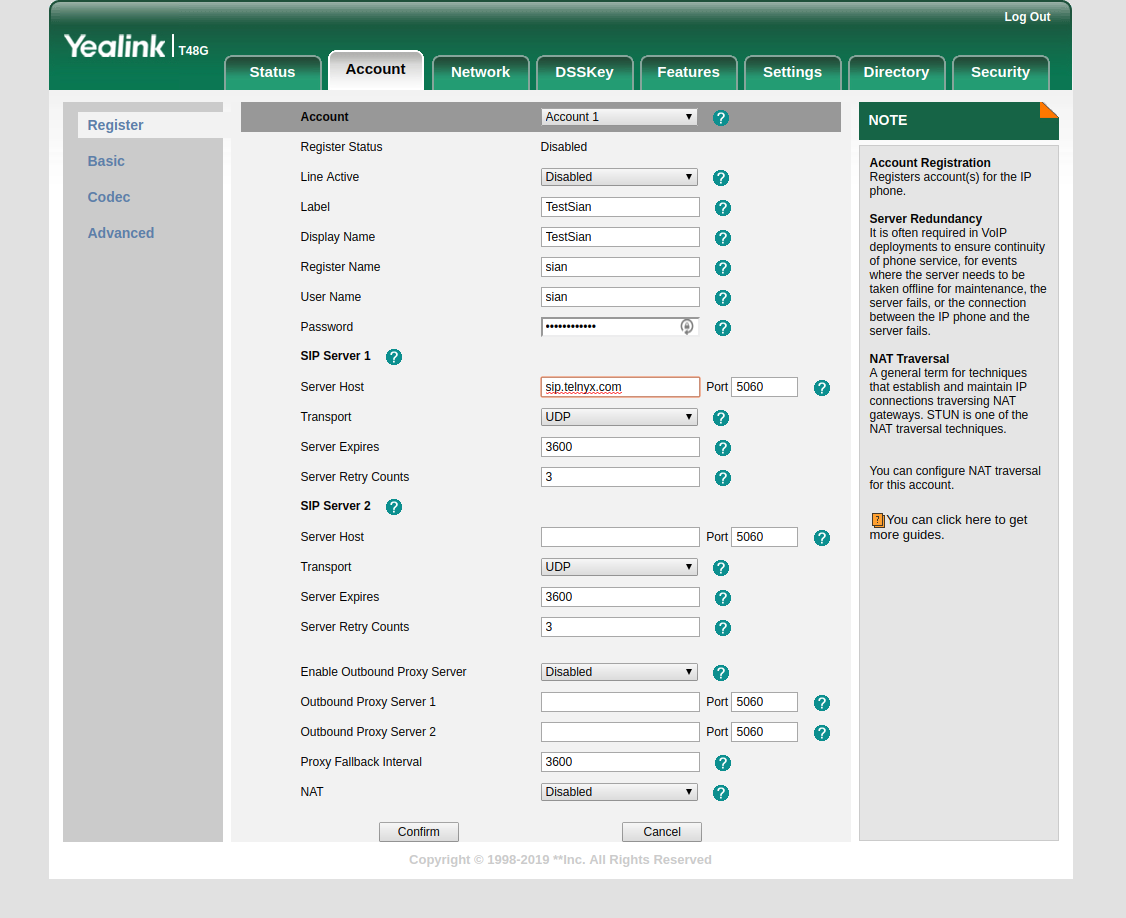Open Advanced in the sidebar
This screenshot has height=918, width=1126.
tap(121, 233)
